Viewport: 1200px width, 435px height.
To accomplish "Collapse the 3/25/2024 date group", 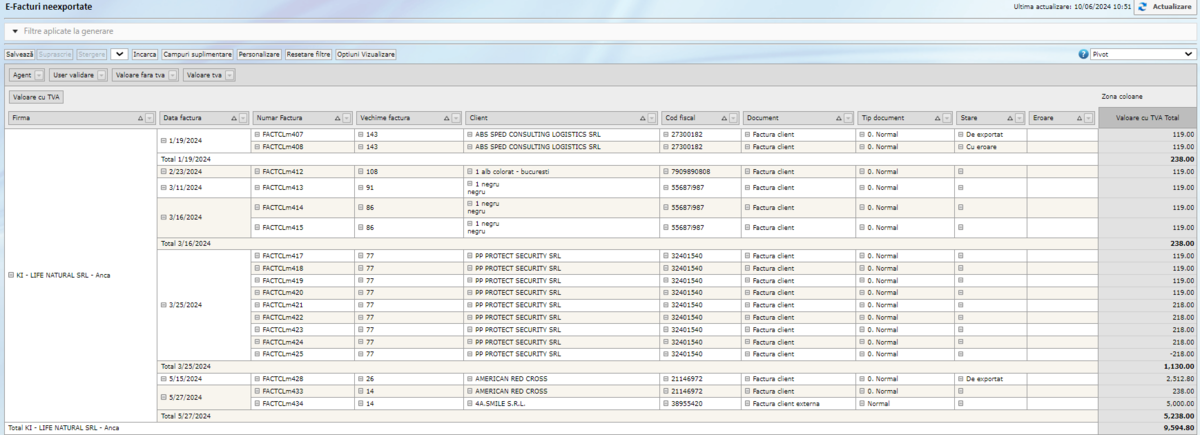I will pos(164,305).
